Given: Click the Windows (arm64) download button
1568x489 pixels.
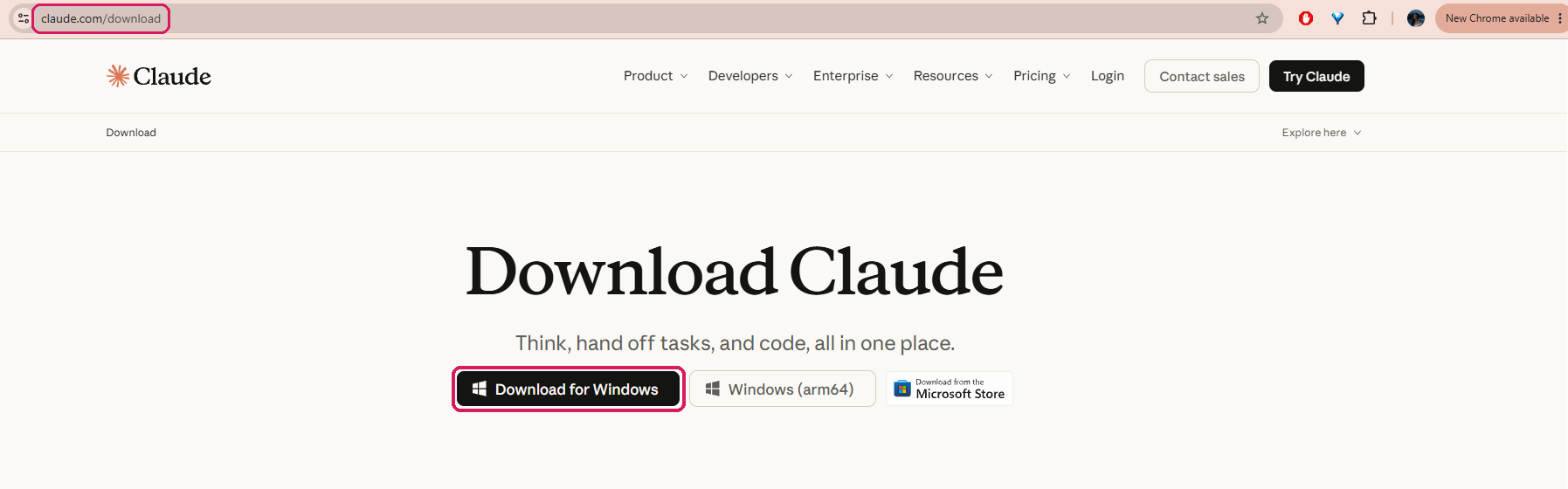Looking at the screenshot, I should pos(783,389).
